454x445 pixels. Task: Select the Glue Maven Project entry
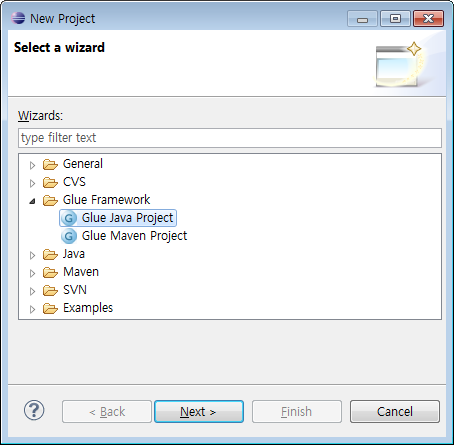point(124,236)
